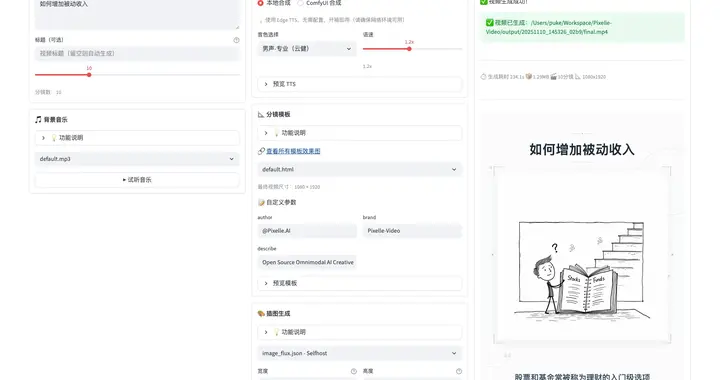The image size is (720, 380).
Task: Click the package icon showing file size
Action: point(529,77)
